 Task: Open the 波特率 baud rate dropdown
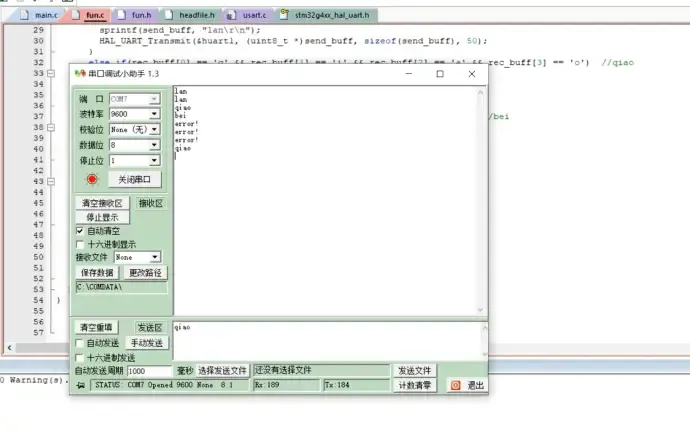point(154,115)
